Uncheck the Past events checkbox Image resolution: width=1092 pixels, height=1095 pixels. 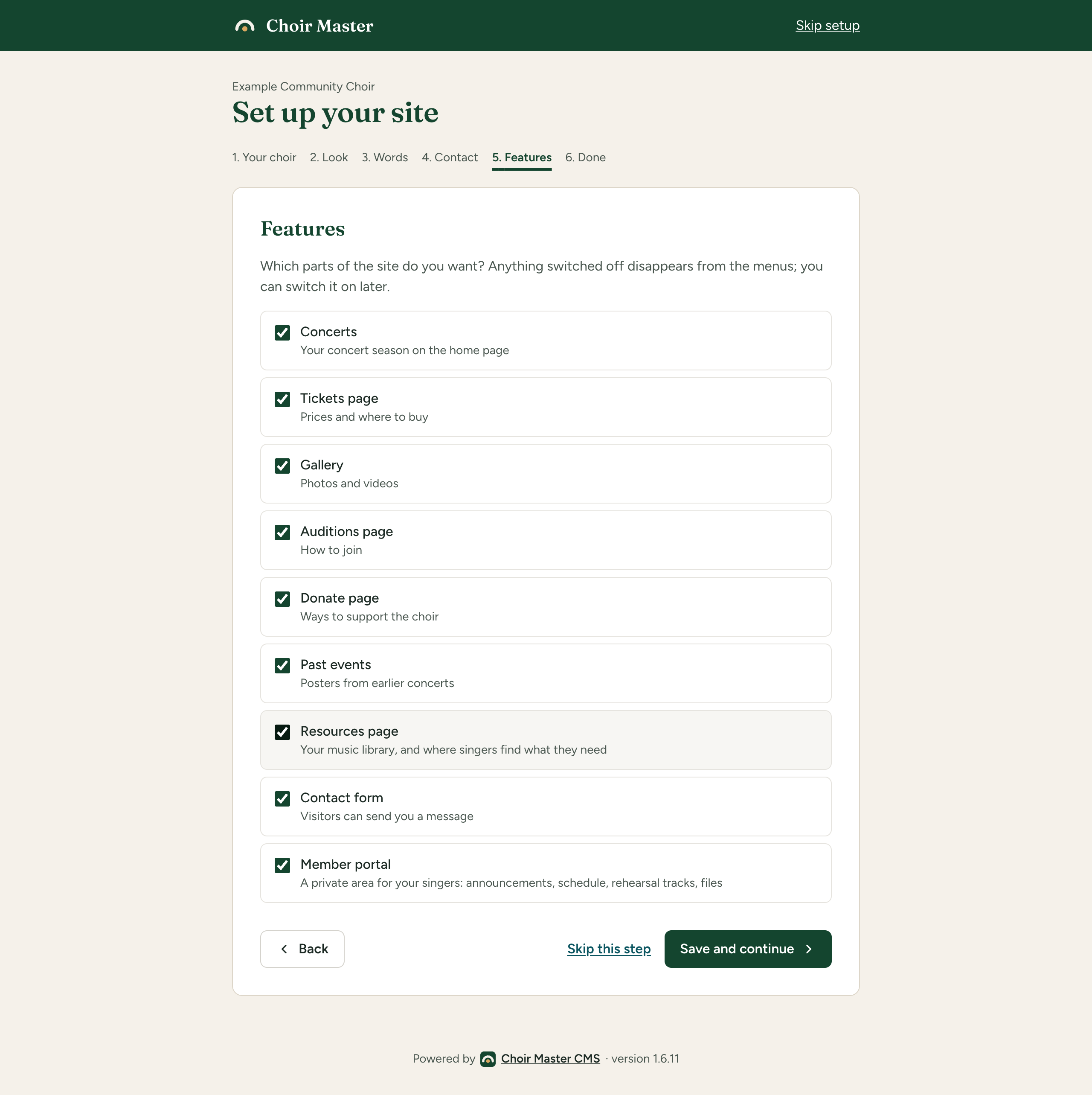click(x=282, y=665)
